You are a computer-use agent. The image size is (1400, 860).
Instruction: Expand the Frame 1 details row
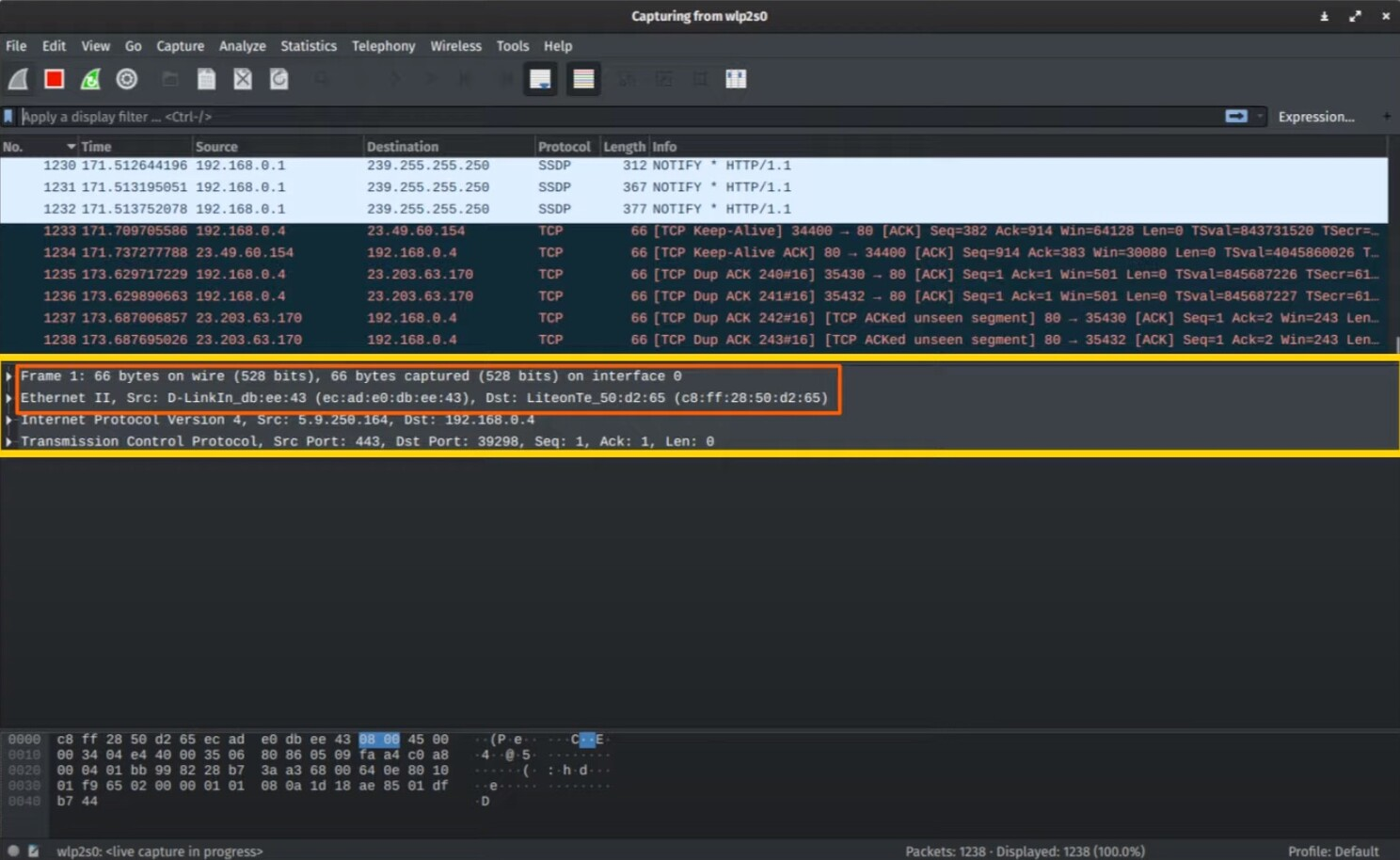pyautogui.click(x=8, y=376)
